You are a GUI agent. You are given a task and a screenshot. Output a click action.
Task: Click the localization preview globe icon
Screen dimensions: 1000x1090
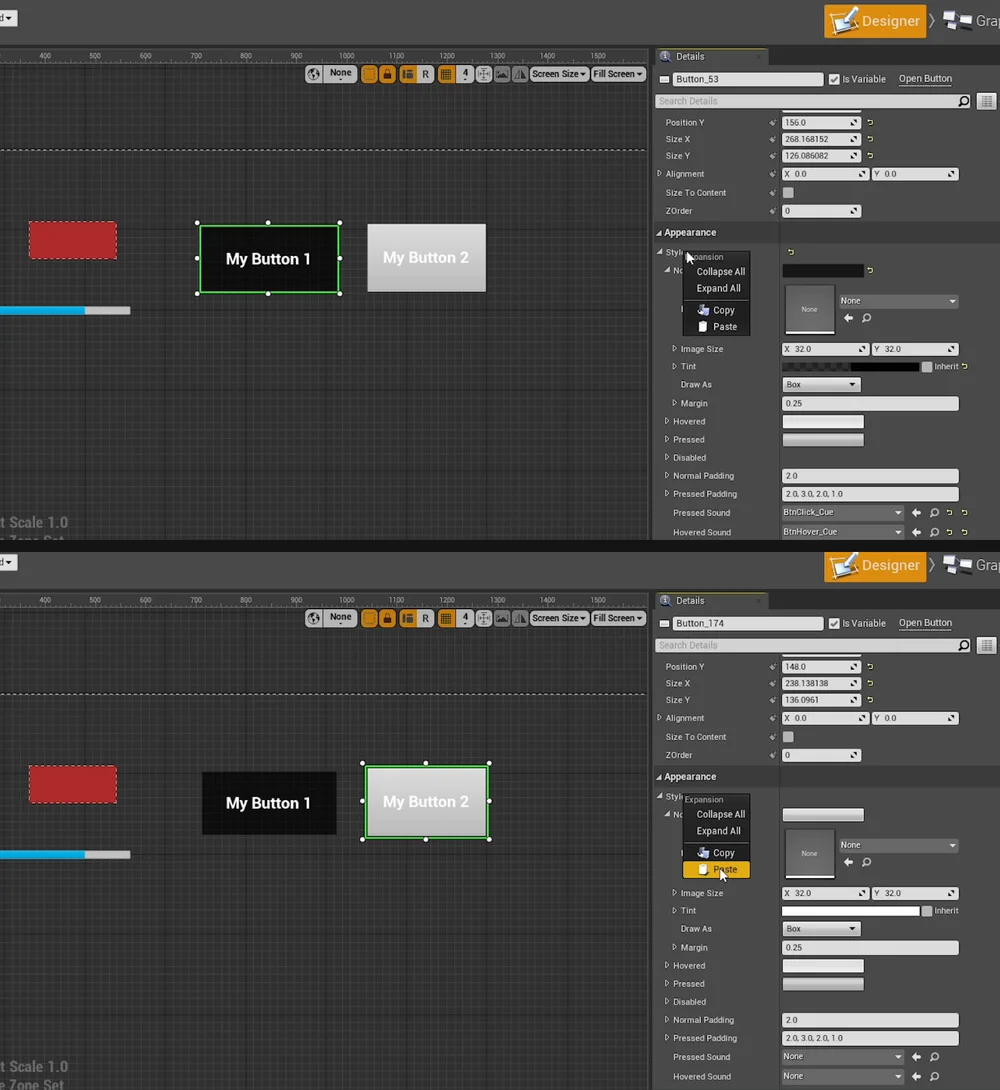tap(313, 74)
